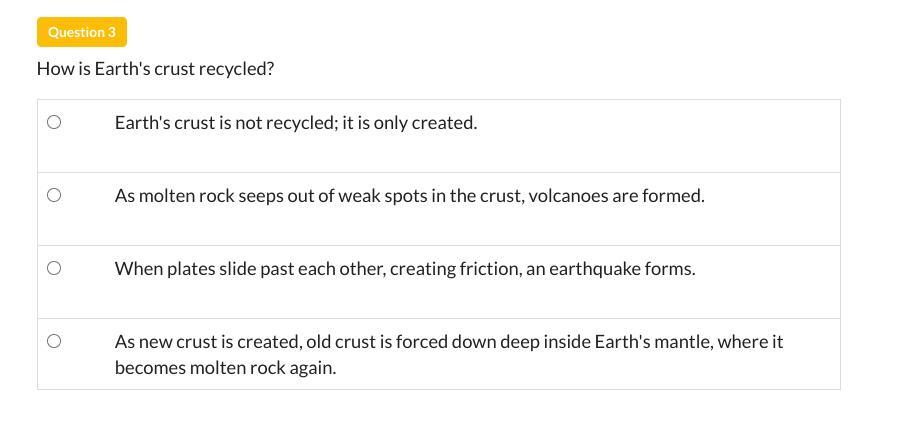Click the answer beginning "When plates slide past"
The width and height of the screenshot is (916, 434).
(404, 269)
